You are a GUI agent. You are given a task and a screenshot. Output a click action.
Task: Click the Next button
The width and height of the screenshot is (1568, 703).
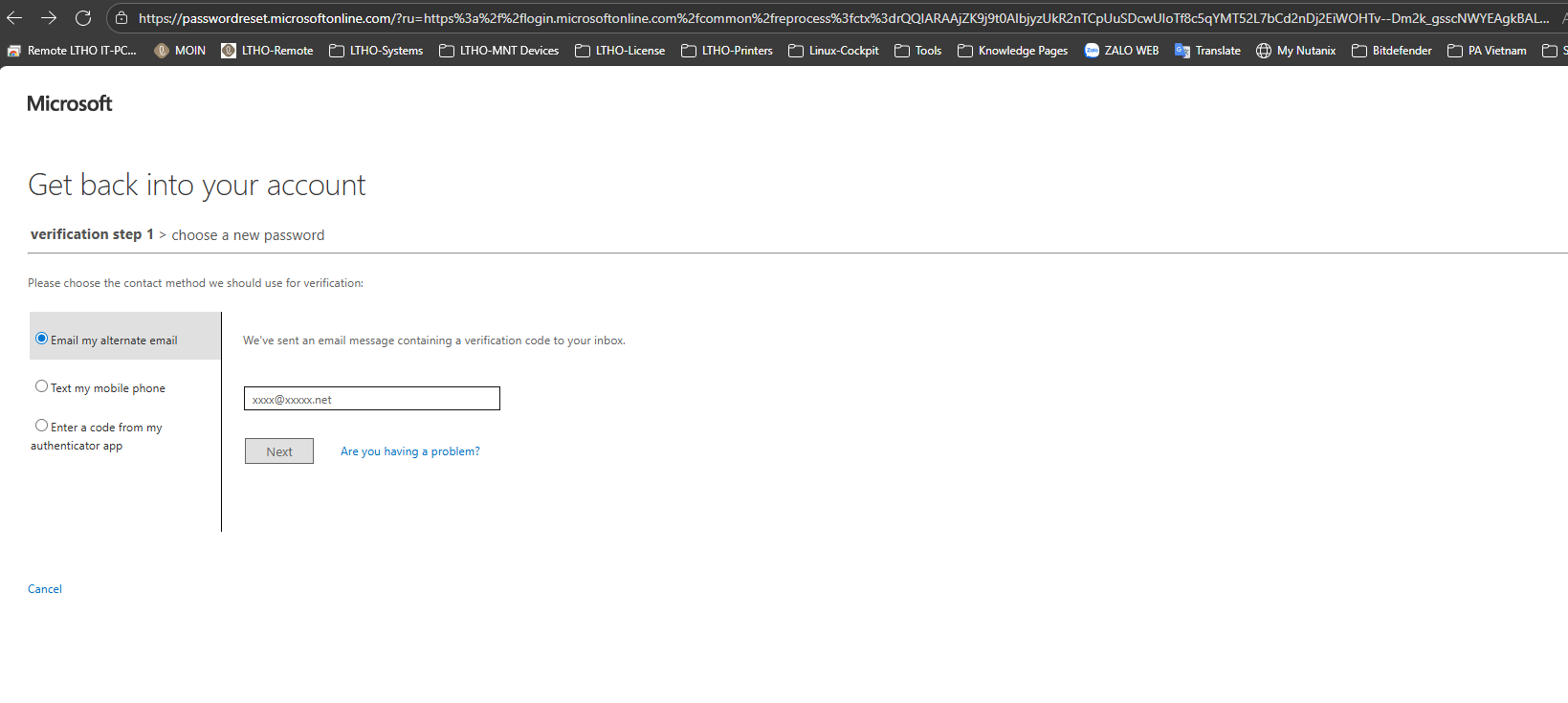point(279,451)
